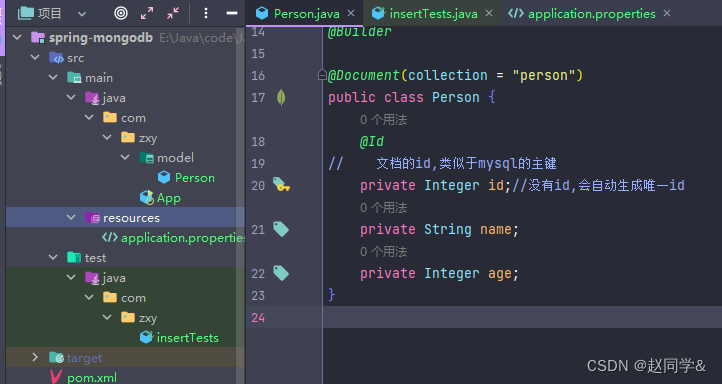Switch to the insertTests.java tab
Screen dimensions: 722x384
pyautogui.click(x=433, y=14)
